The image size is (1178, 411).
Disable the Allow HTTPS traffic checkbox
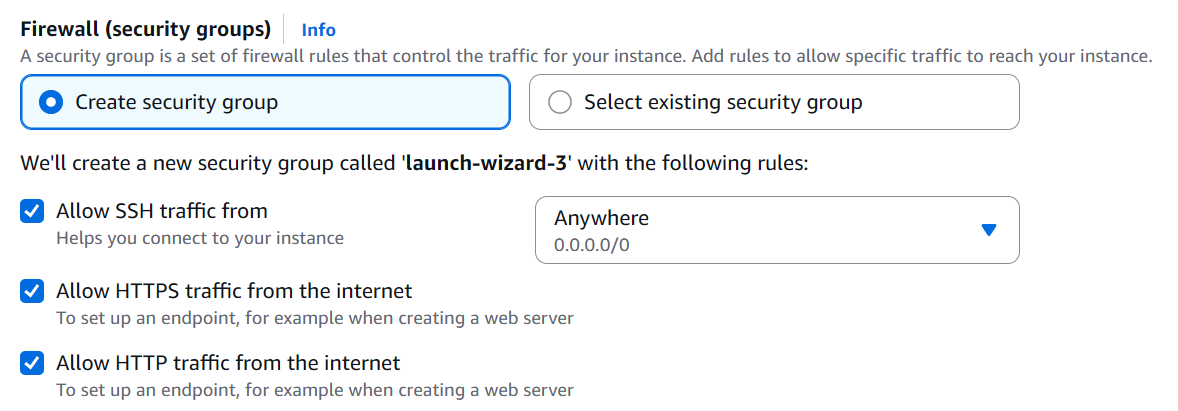point(33,292)
